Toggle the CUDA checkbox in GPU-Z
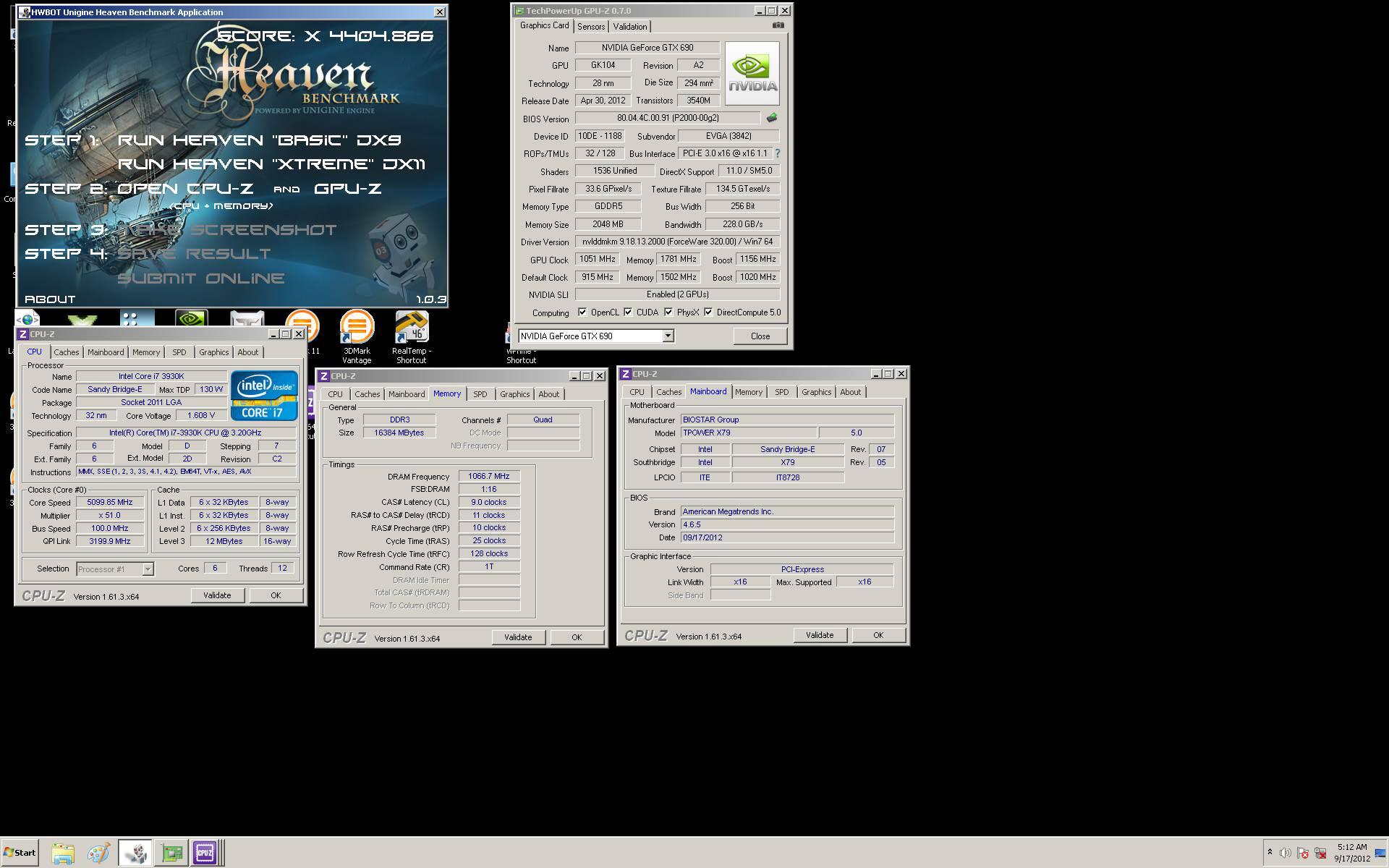The width and height of the screenshot is (1389, 868). point(628,312)
